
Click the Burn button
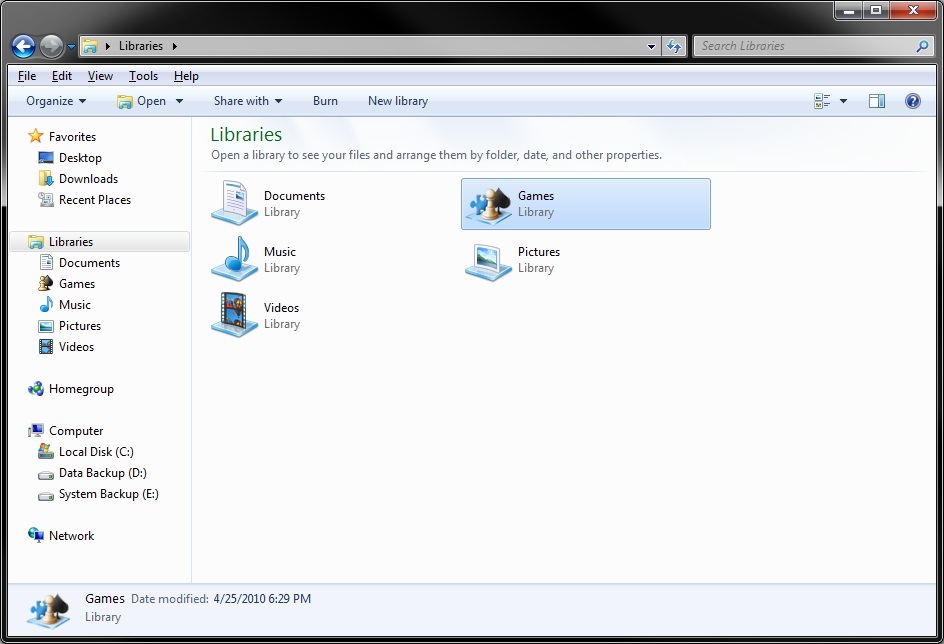[325, 101]
